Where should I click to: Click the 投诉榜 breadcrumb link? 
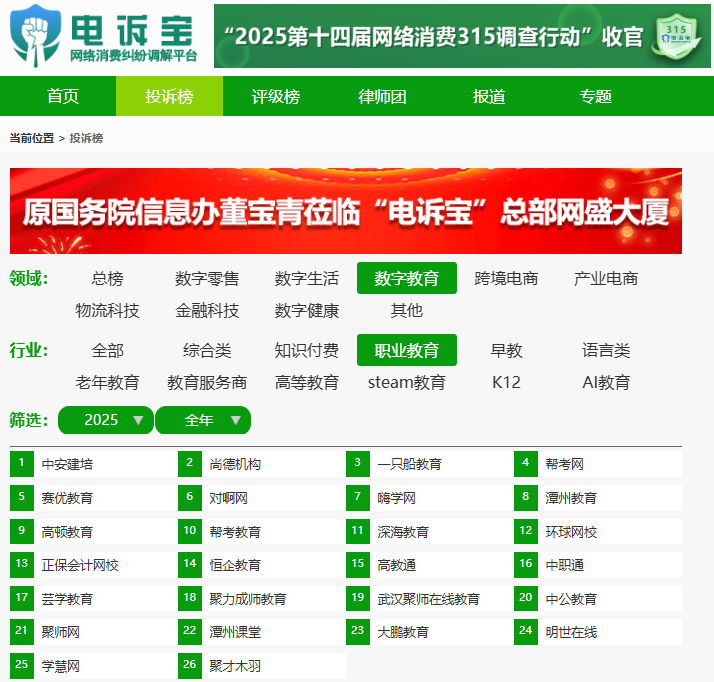86,138
